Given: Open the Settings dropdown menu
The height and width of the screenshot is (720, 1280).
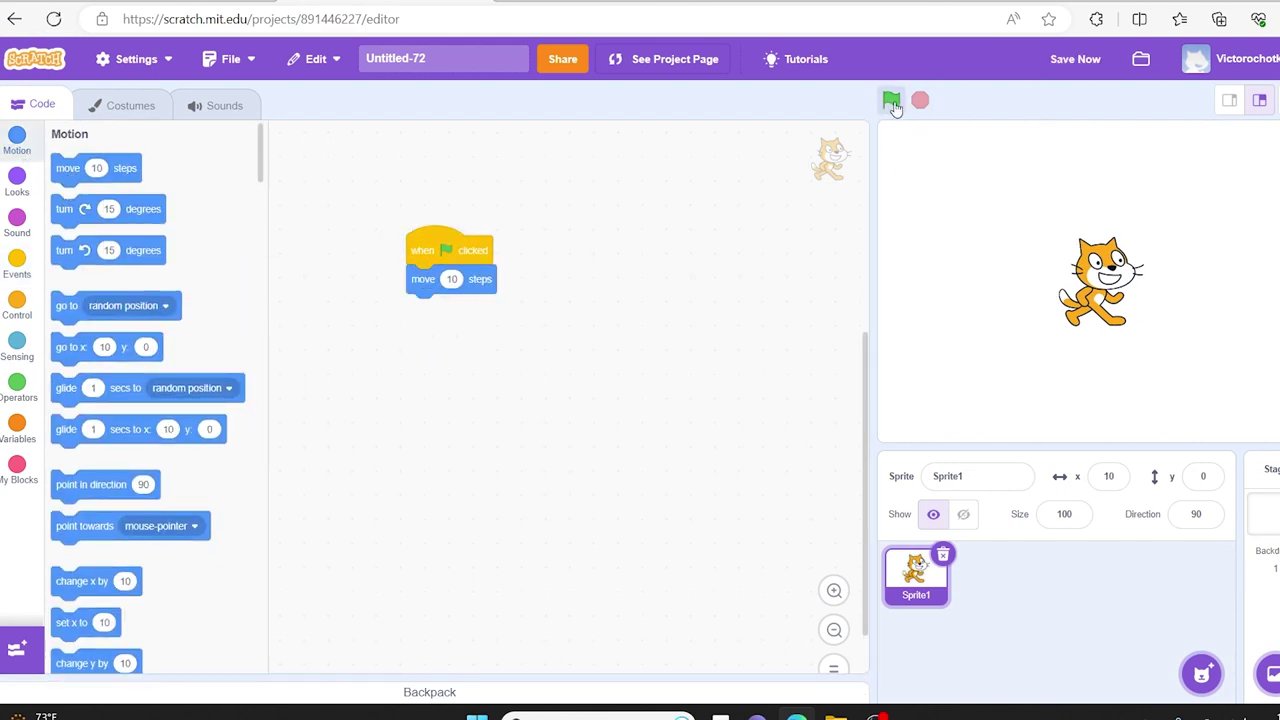Looking at the screenshot, I should click(135, 59).
